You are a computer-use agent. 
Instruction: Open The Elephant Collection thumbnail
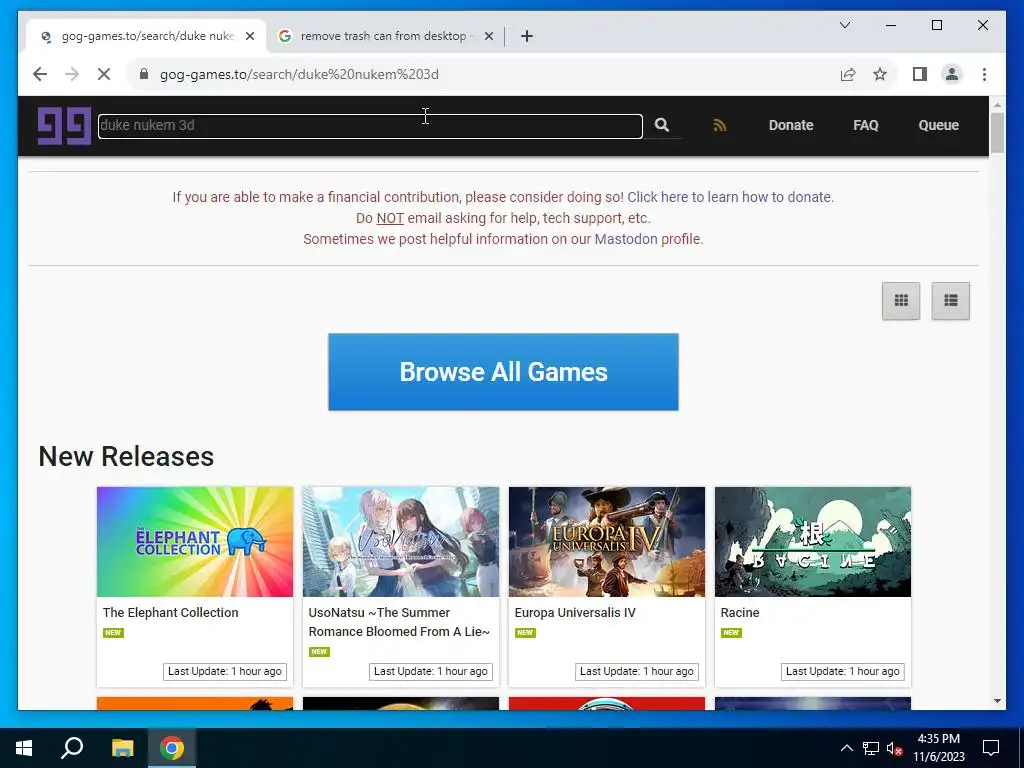[x=195, y=541]
